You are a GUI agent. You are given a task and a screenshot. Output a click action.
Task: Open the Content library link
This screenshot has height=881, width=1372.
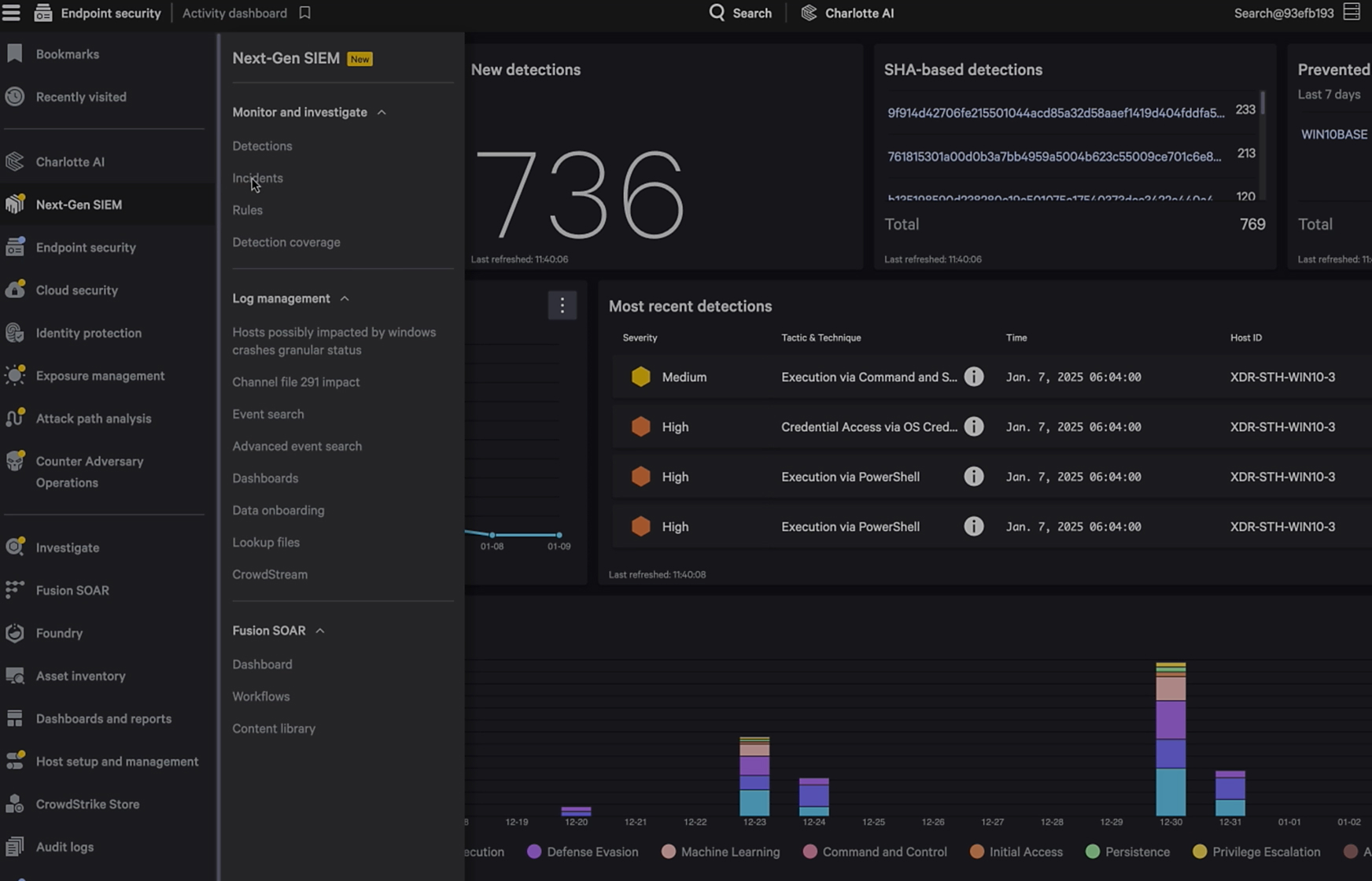273,728
